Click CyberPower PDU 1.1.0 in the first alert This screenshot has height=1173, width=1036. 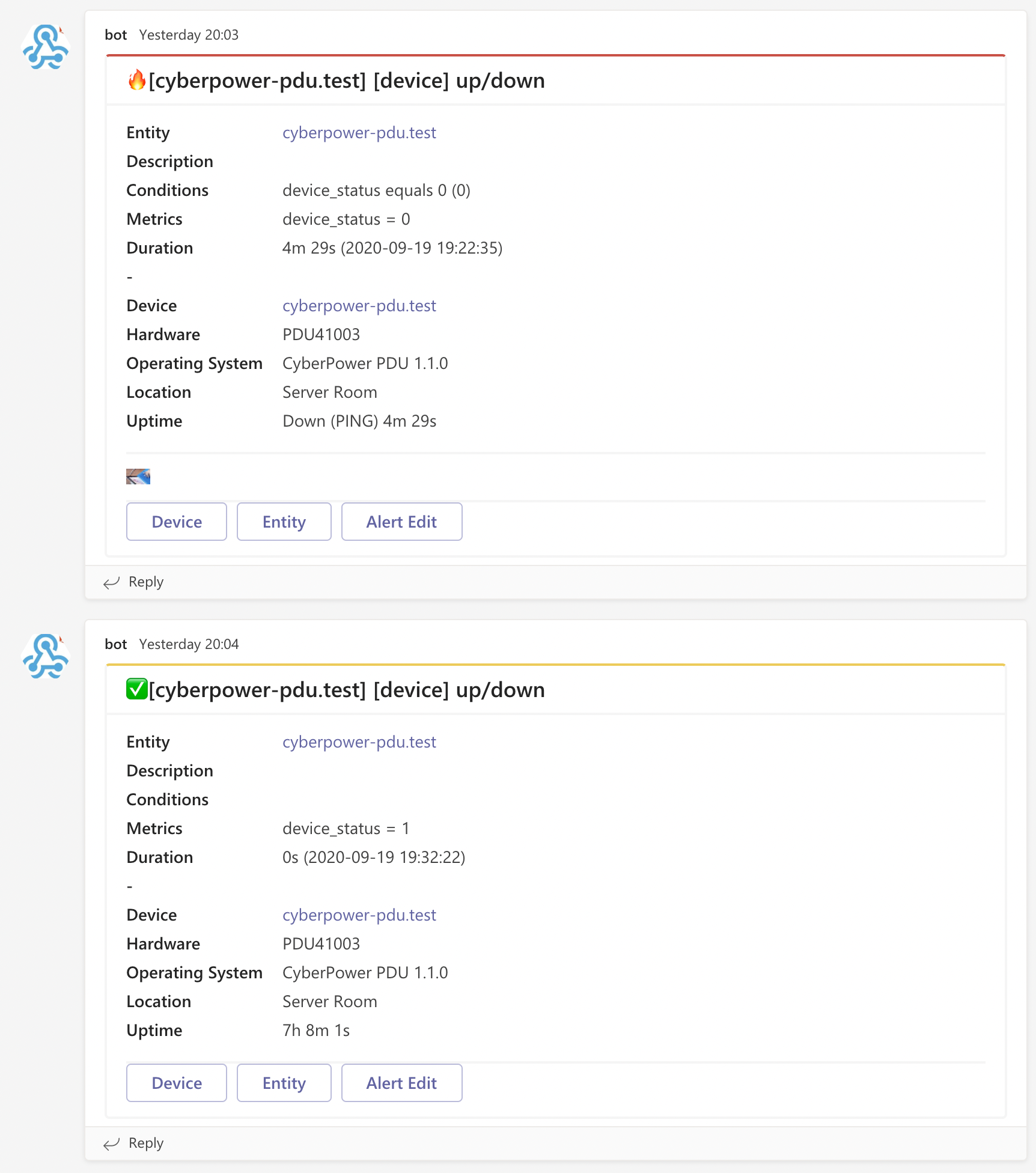[x=365, y=364]
